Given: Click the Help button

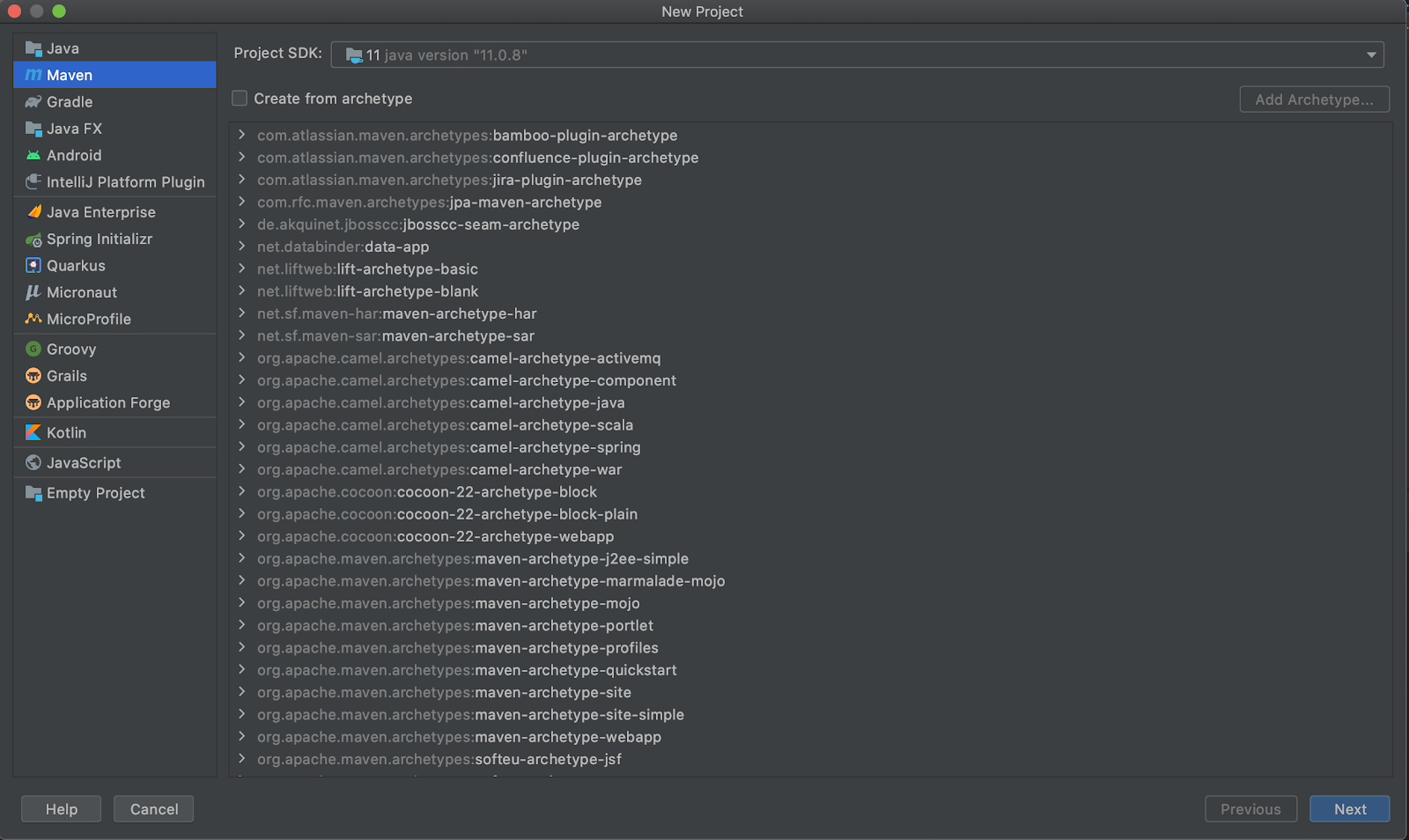Looking at the screenshot, I should click(62, 809).
